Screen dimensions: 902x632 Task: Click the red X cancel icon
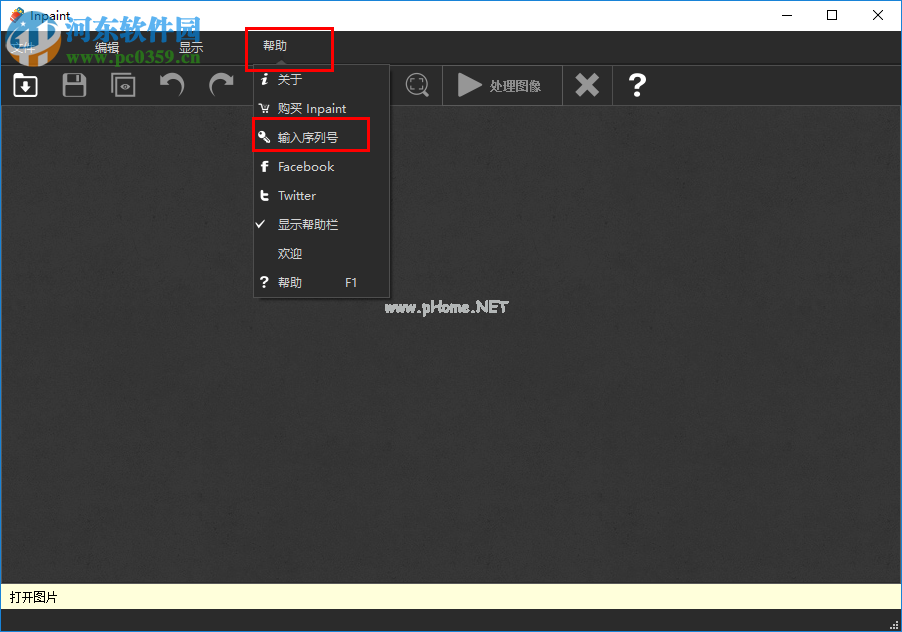click(x=587, y=85)
